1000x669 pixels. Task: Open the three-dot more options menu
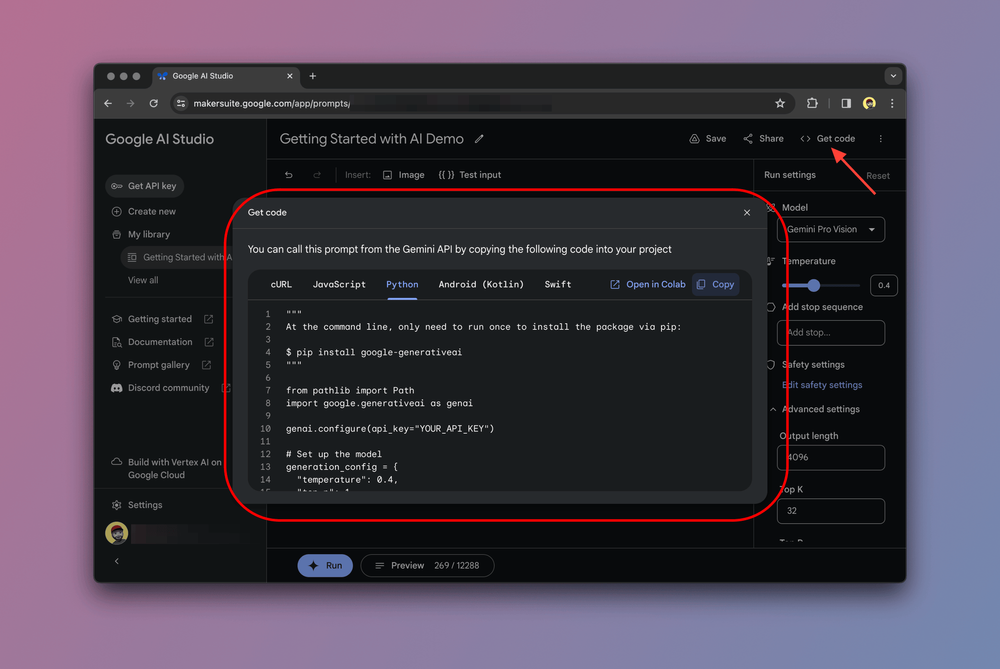[881, 139]
